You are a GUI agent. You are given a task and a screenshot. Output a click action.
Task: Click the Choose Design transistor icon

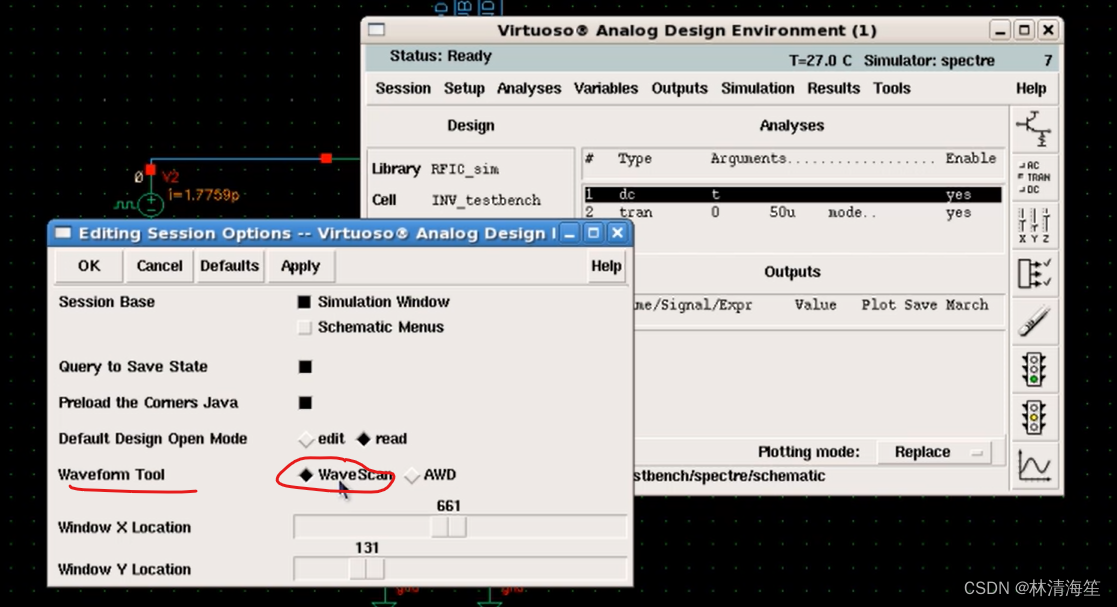coord(1034,129)
